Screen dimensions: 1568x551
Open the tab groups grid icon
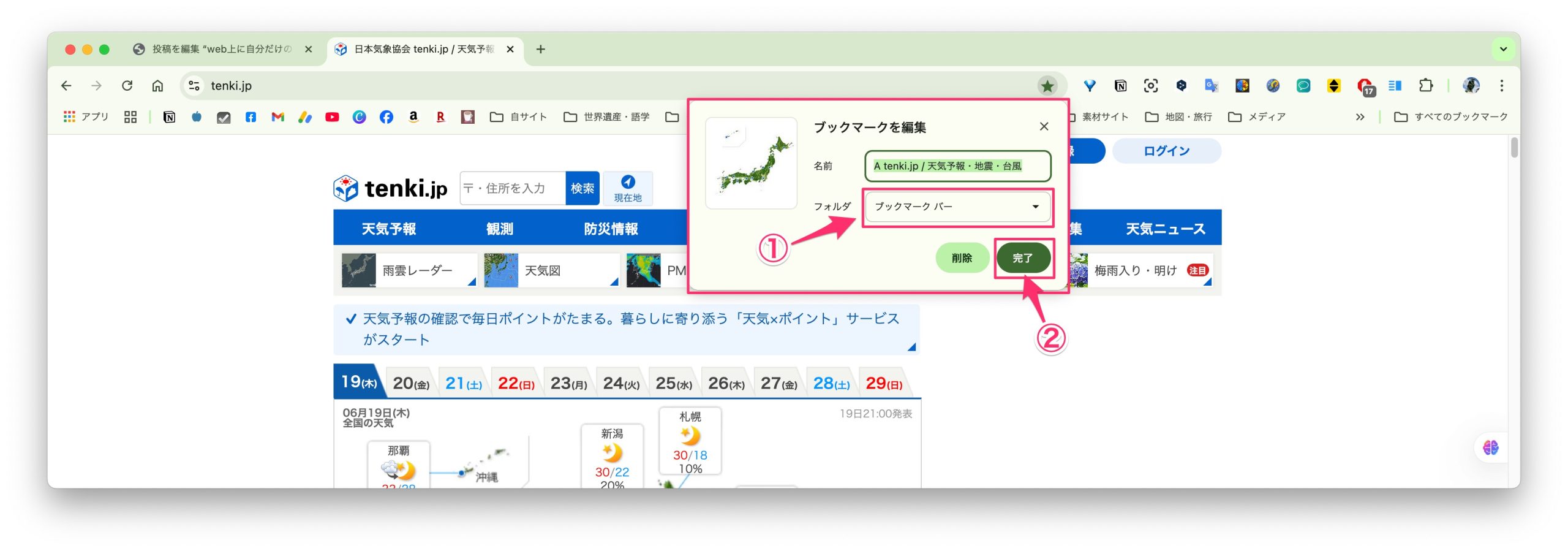coord(130,116)
